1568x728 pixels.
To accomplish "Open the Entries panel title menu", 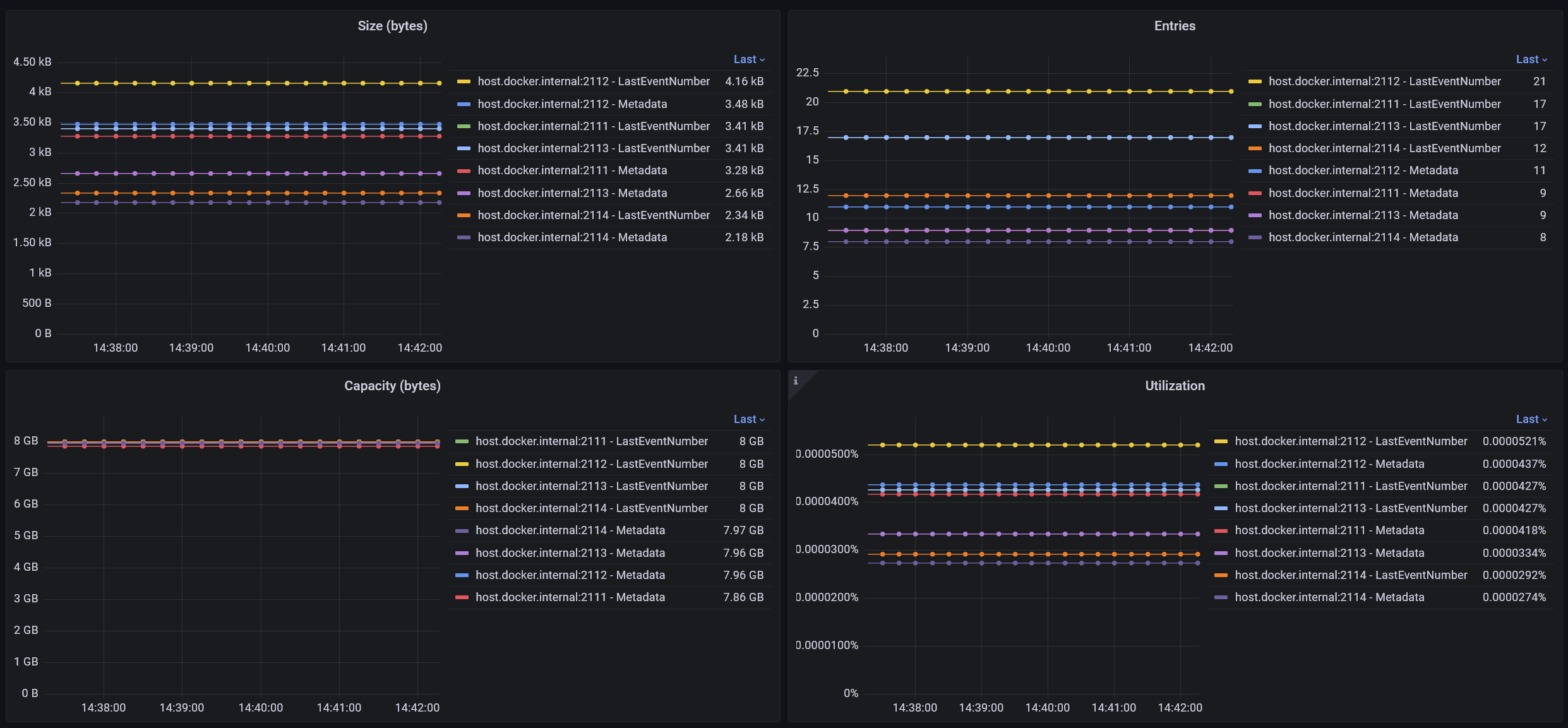I will click(1174, 26).
